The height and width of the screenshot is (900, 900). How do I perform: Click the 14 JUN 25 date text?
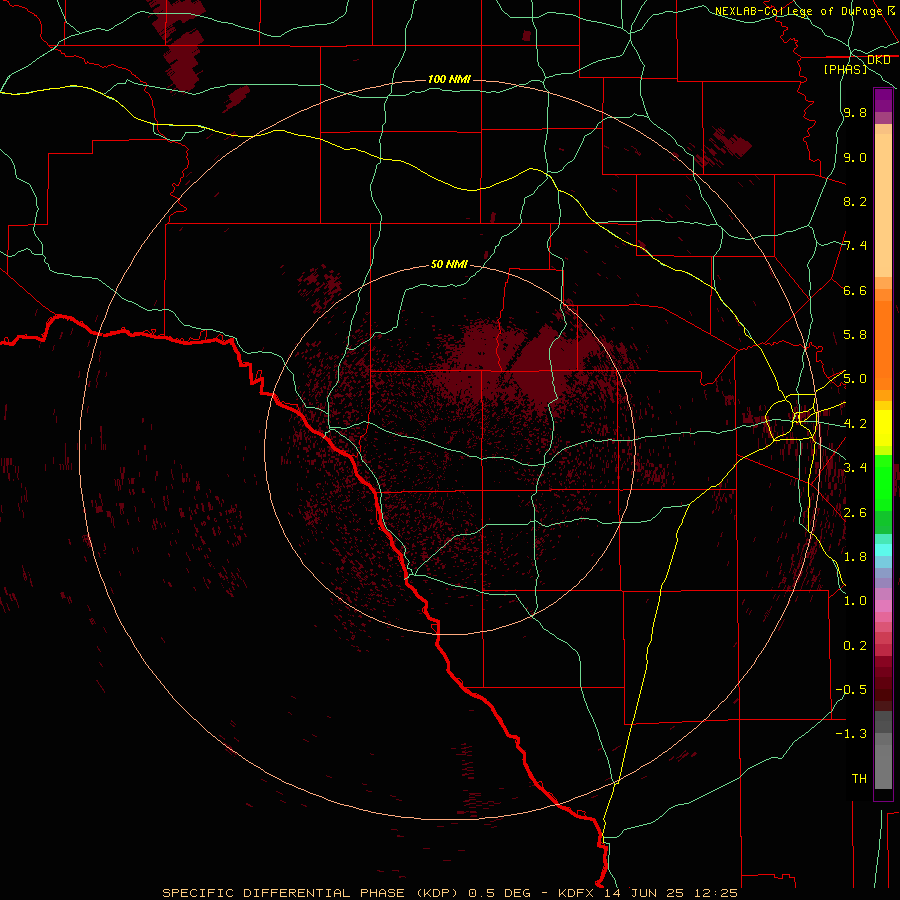(x=647, y=893)
